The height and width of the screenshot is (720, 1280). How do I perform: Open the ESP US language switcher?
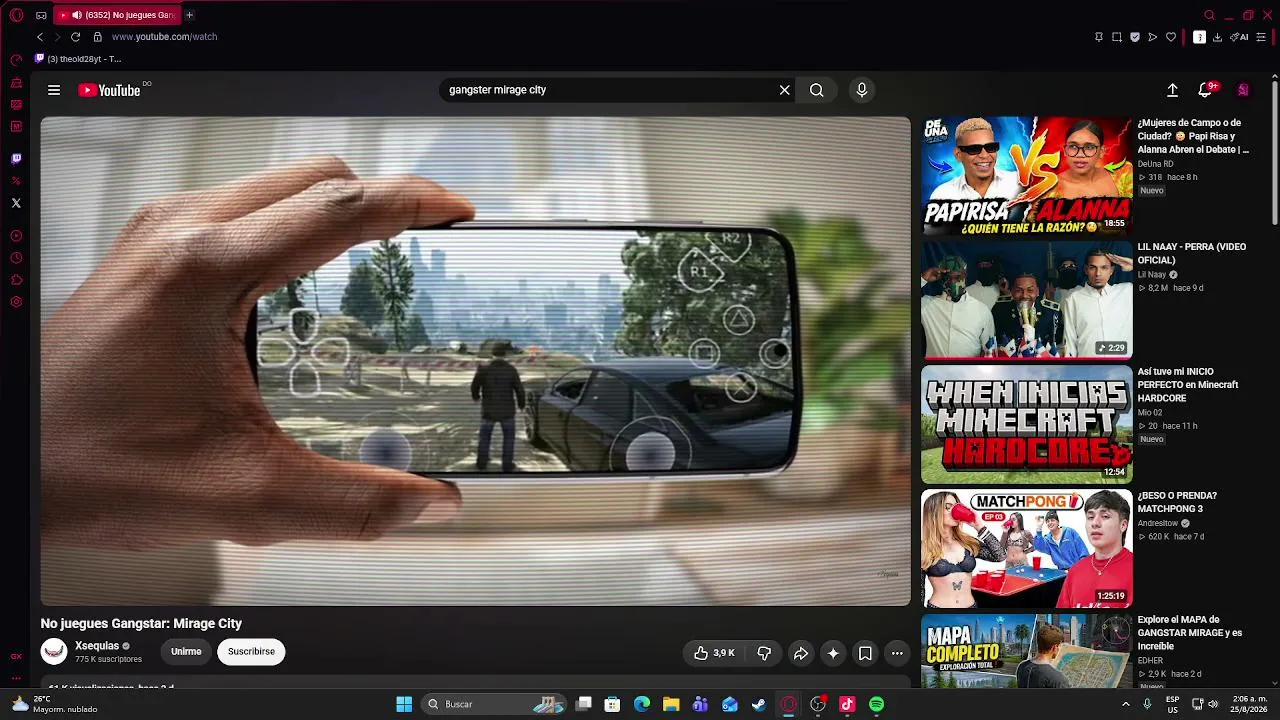1173,704
